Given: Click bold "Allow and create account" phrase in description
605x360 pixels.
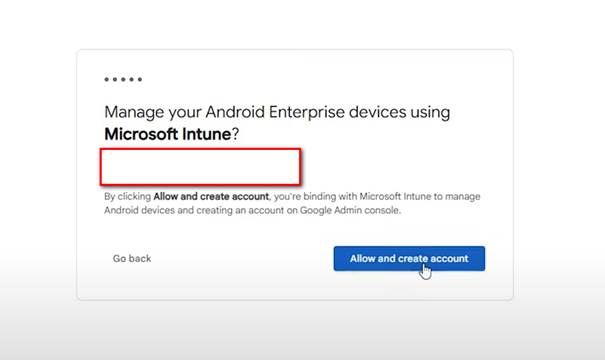Looking at the screenshot, I should 211,196.
